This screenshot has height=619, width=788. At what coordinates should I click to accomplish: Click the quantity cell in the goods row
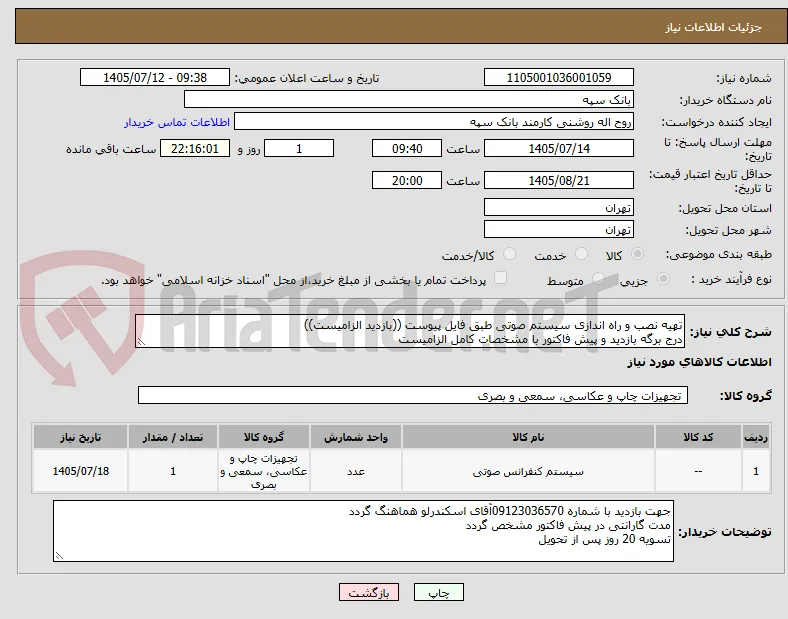(173, 471)
